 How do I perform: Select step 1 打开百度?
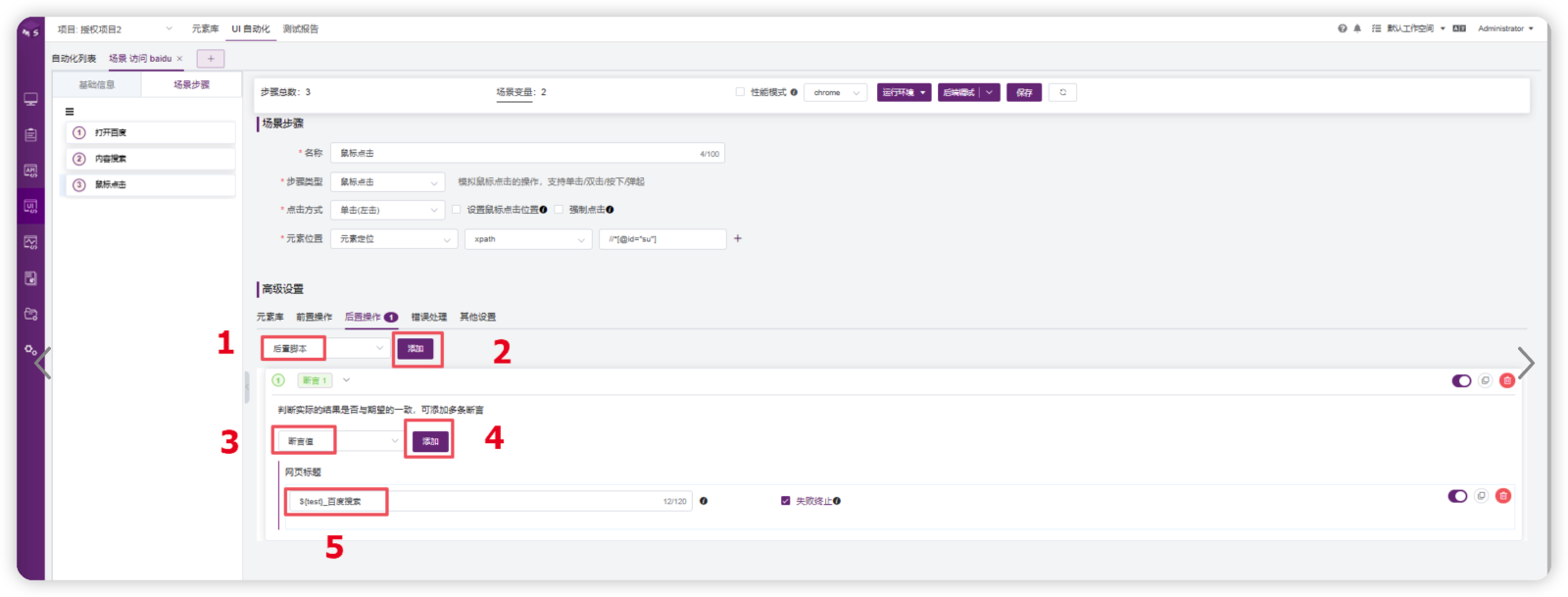click(151, 132)
